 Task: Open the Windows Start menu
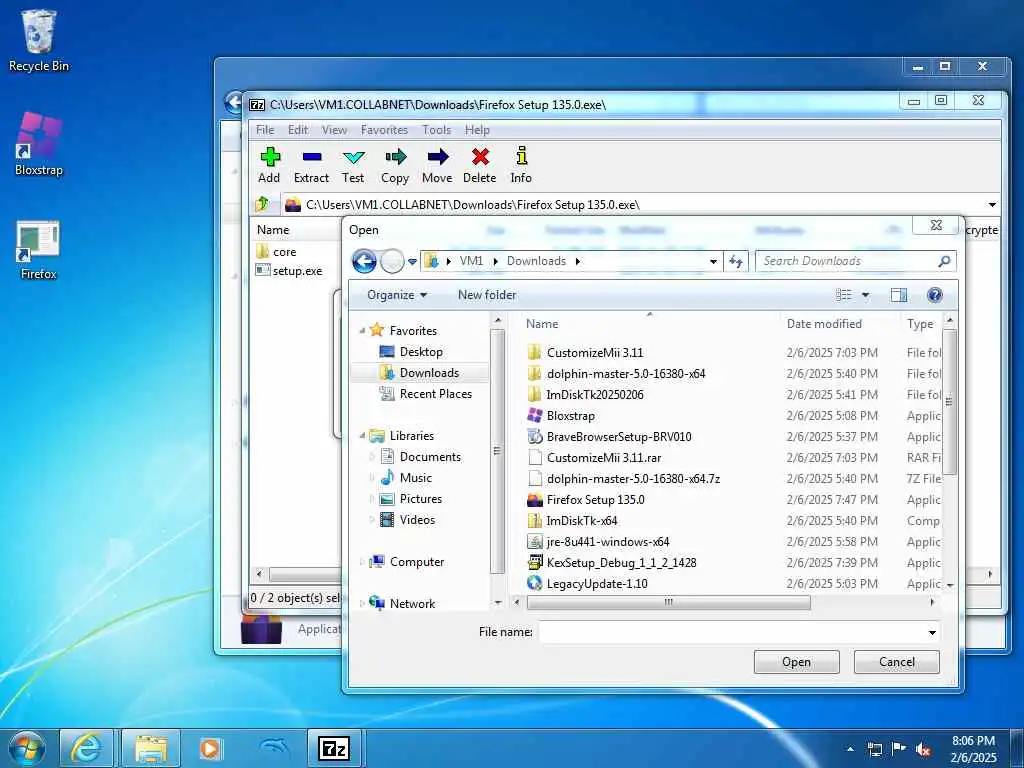[27, 748]
